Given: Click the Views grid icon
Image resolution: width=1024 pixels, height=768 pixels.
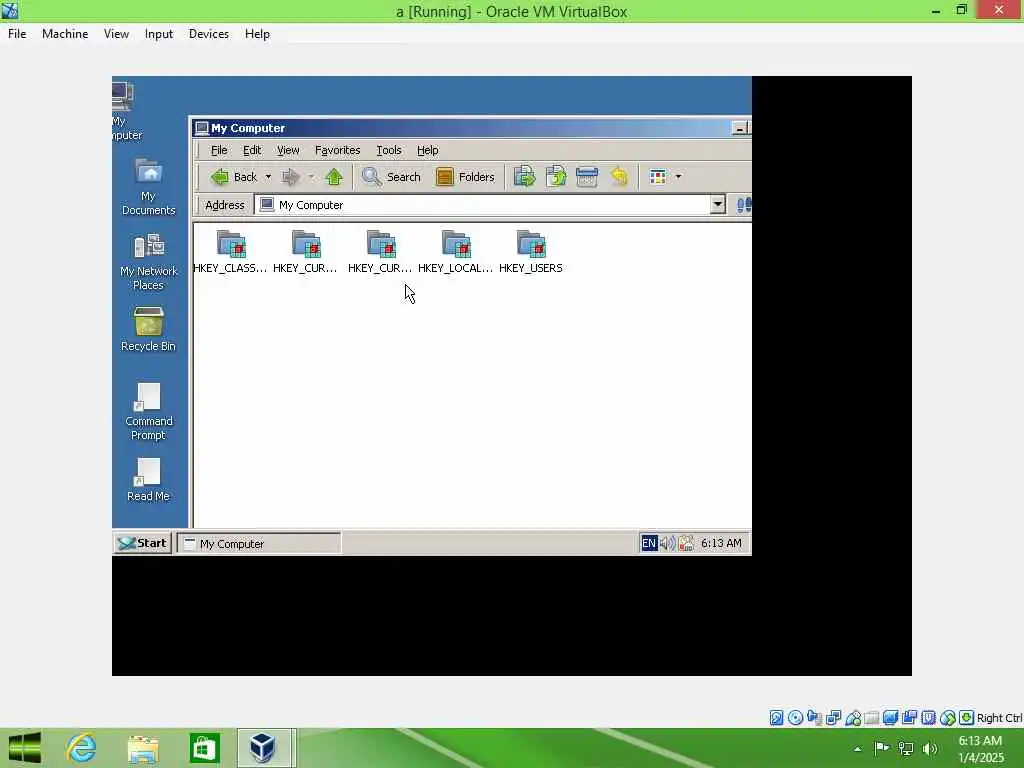Looking at the screenshot, I should [658, 176].
